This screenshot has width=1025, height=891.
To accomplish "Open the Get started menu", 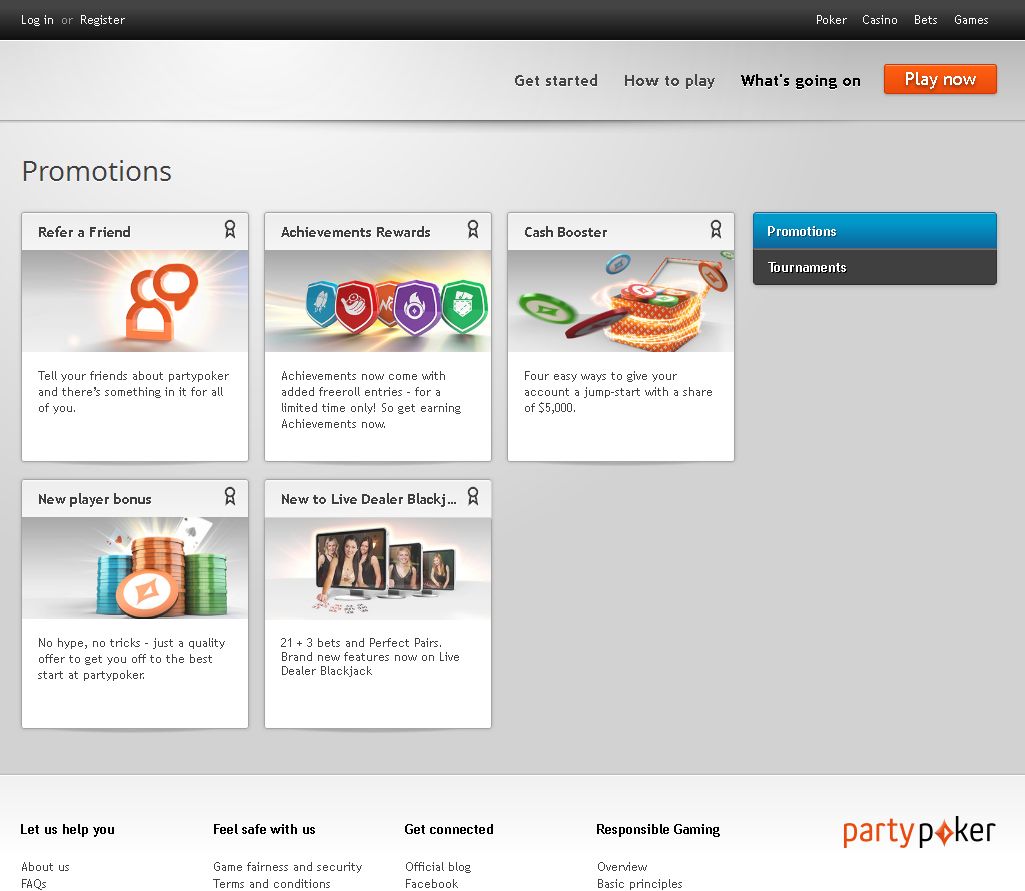I will pyautogui.click(x=556, y=80).
